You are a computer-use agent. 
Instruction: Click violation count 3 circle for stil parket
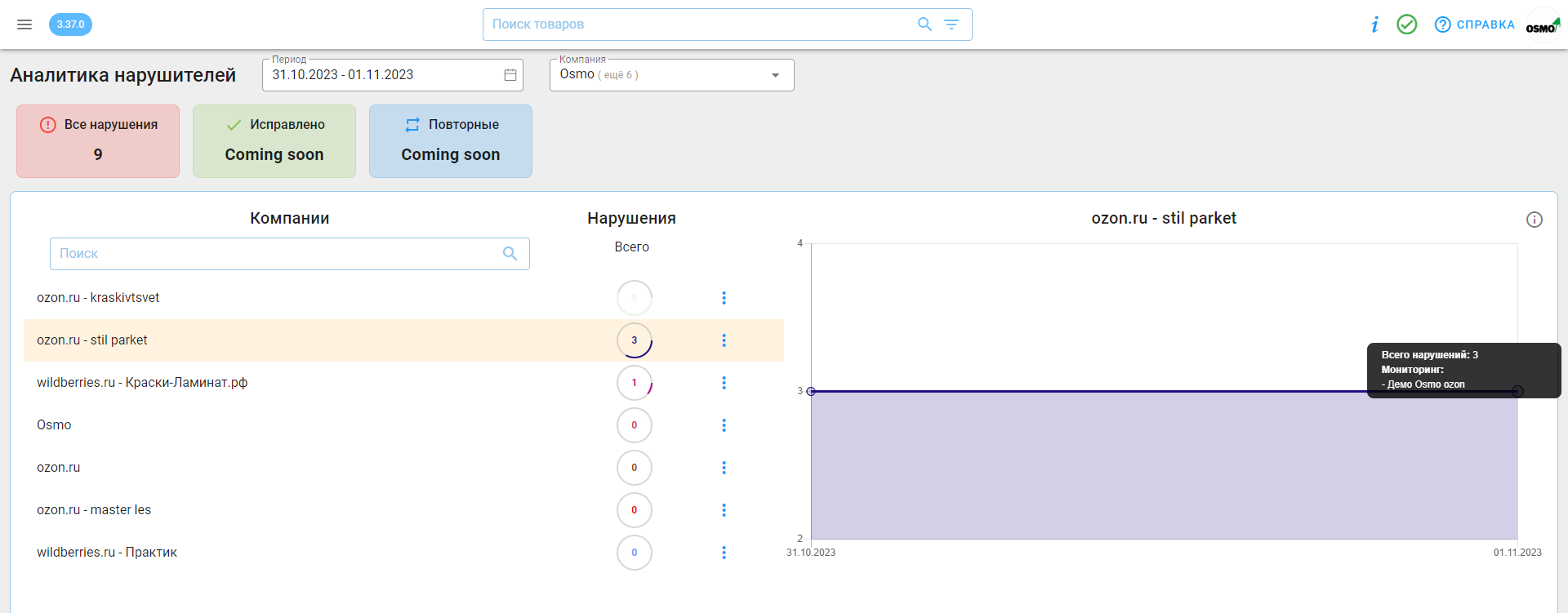tap(635, 340)
